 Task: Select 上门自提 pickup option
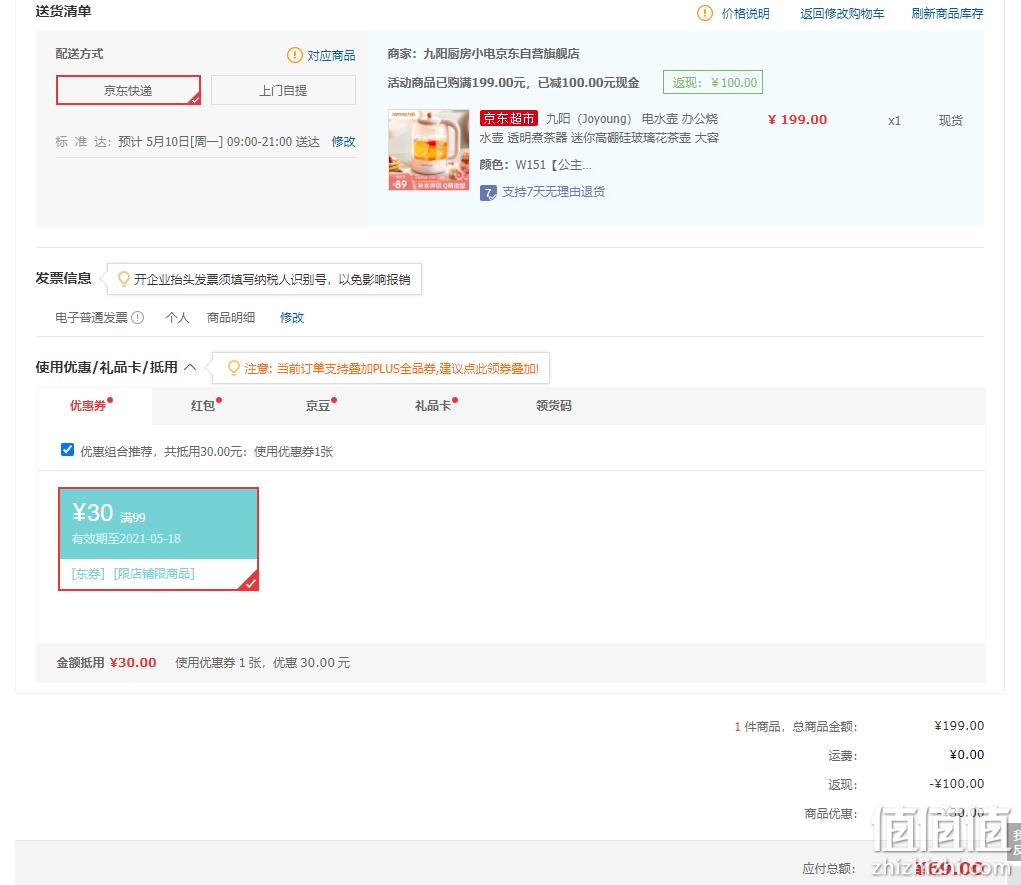[x=283, y=90]
